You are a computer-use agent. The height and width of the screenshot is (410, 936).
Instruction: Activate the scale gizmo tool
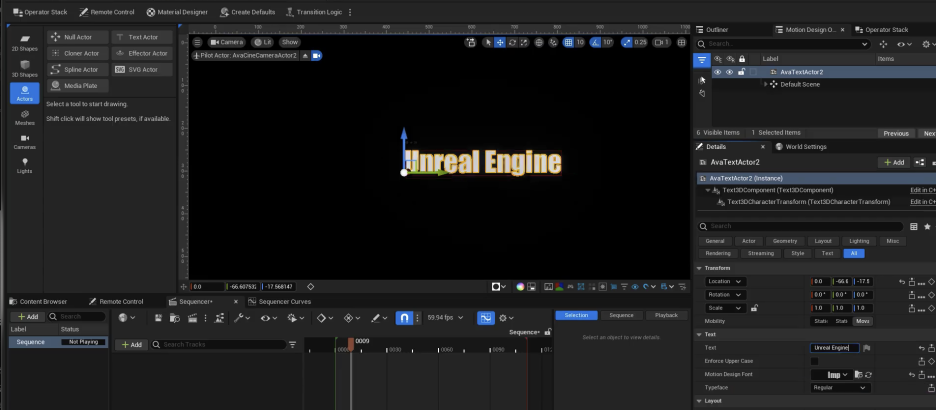pyautogui.click(x=524, y=42)
